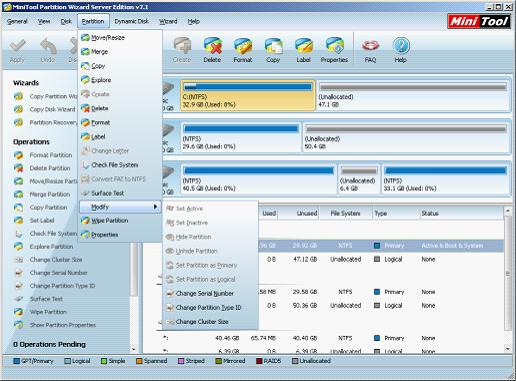
Task: Click Change Serial Number in sidebar
Action: pos(51,273)
